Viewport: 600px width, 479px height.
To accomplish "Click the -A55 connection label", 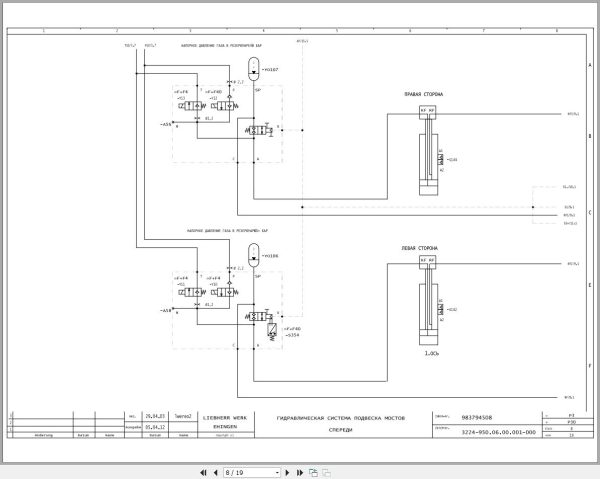I will pos(166,124).
